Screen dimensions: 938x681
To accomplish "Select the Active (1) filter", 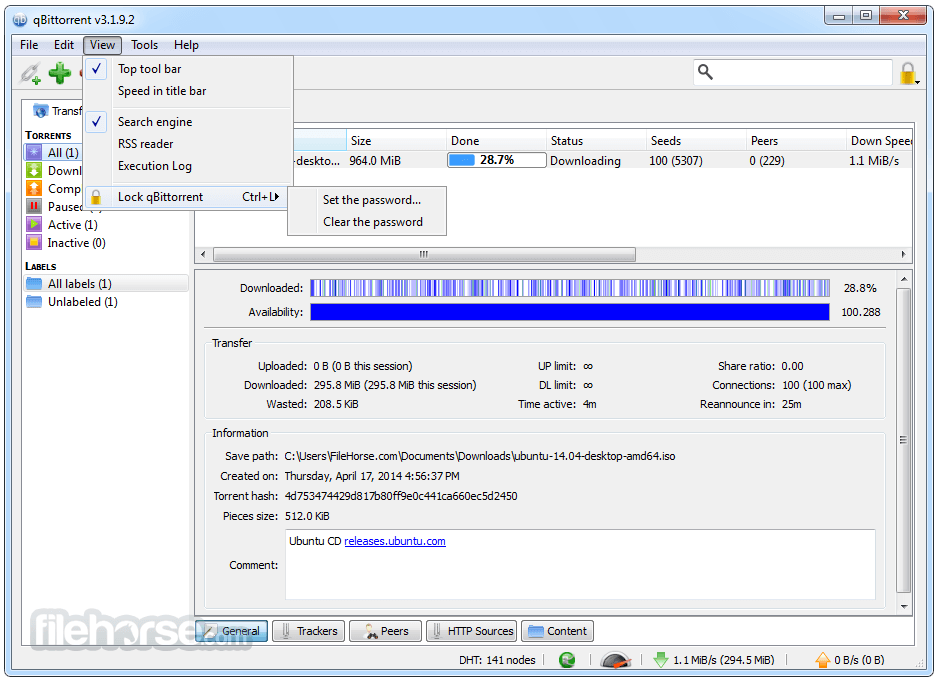I will (x=62, y=224).
